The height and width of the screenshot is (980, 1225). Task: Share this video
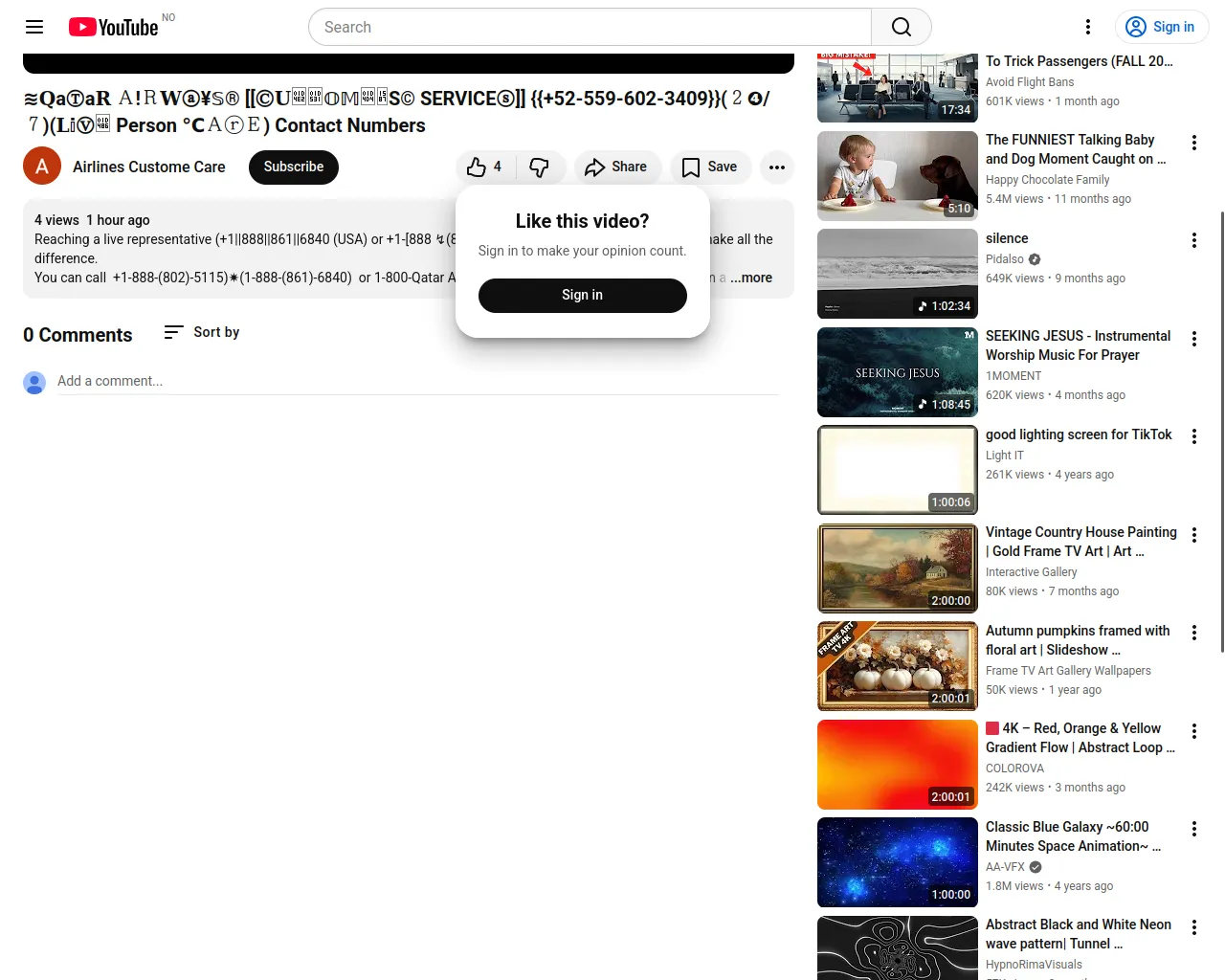pos(616,167)
